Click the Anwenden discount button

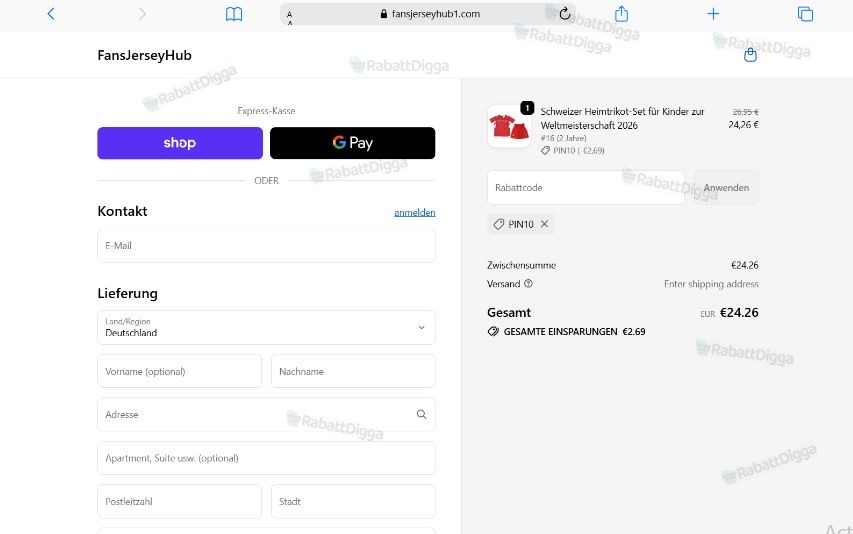click(726, 188)
